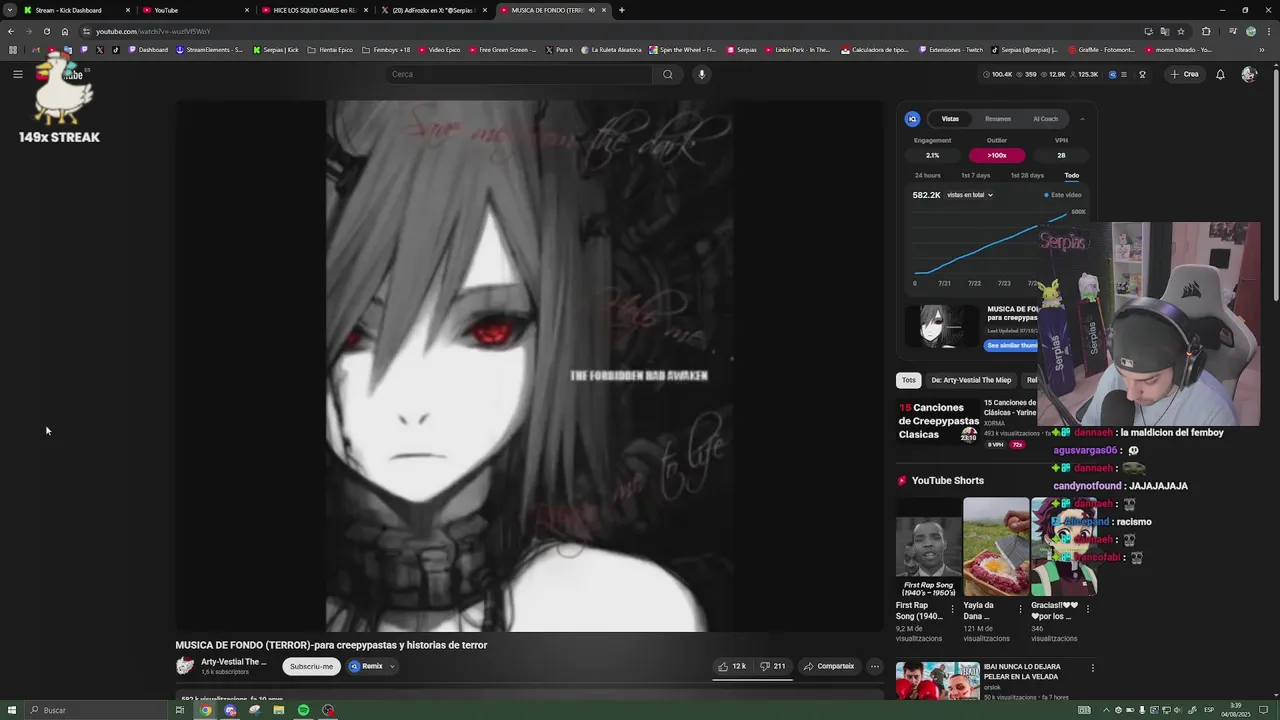Viewport: 1280px width, 720px height.
Task: Open options for IBAI NUNCA LO DEJARA video
Action: point(1092,668)
